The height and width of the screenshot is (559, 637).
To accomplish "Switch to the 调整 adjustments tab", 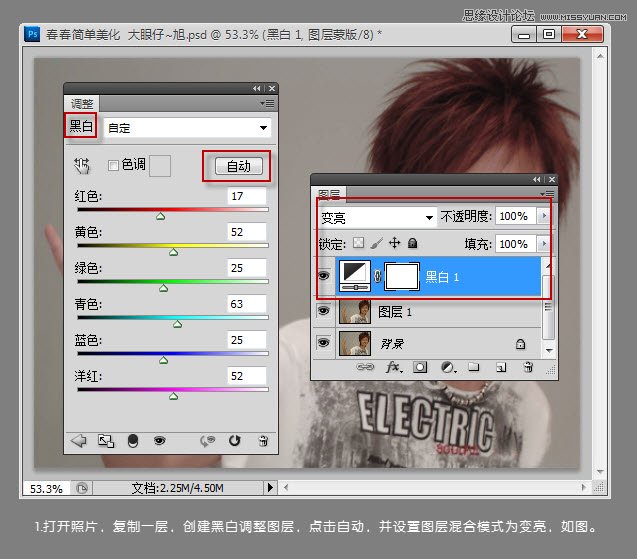I will click(81, 103).
